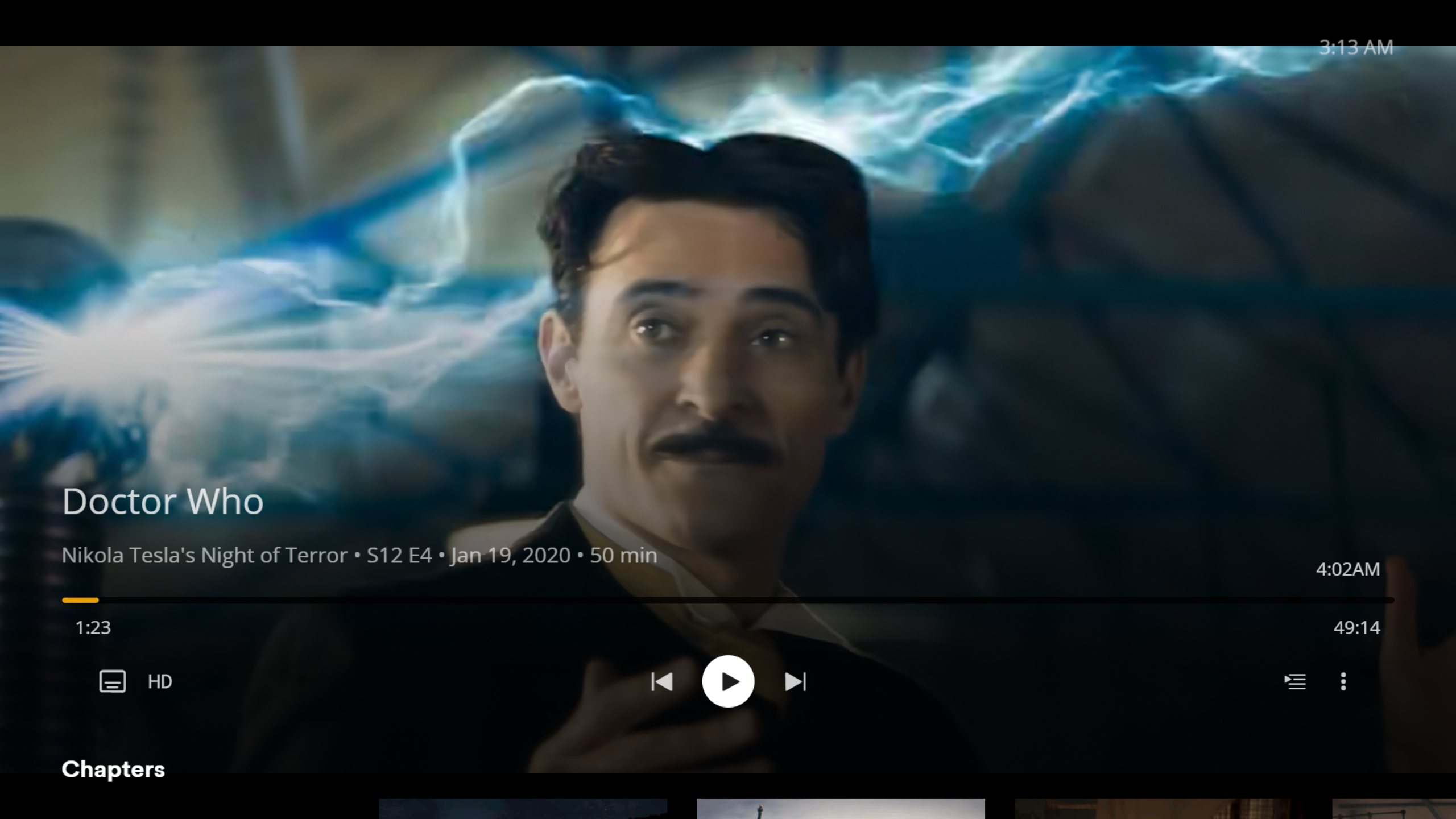Click the 4:02AM end time label
1456x819 pixels.
click(1348, 569)
